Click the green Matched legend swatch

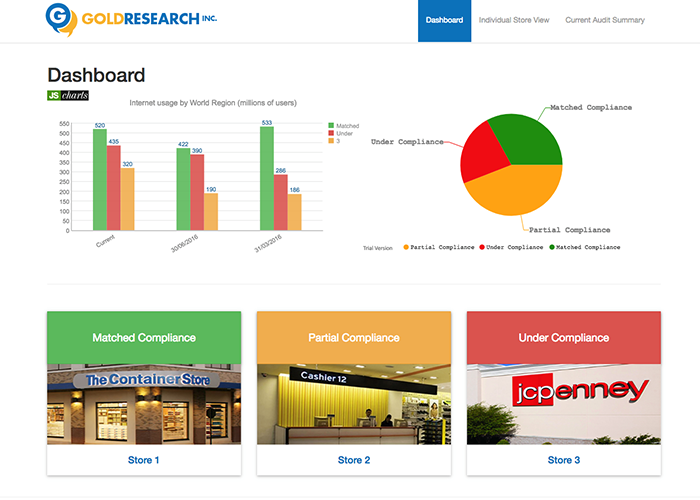332,126
